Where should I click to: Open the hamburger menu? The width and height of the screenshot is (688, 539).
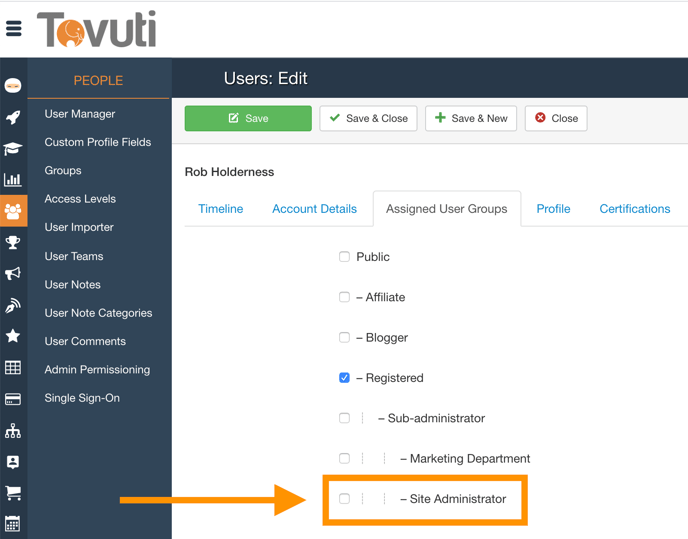pos(14,29)
